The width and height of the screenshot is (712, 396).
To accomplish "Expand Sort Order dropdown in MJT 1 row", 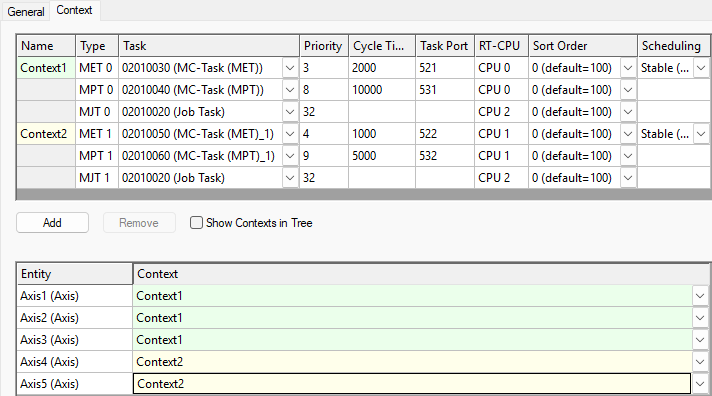I will point(628,178).
